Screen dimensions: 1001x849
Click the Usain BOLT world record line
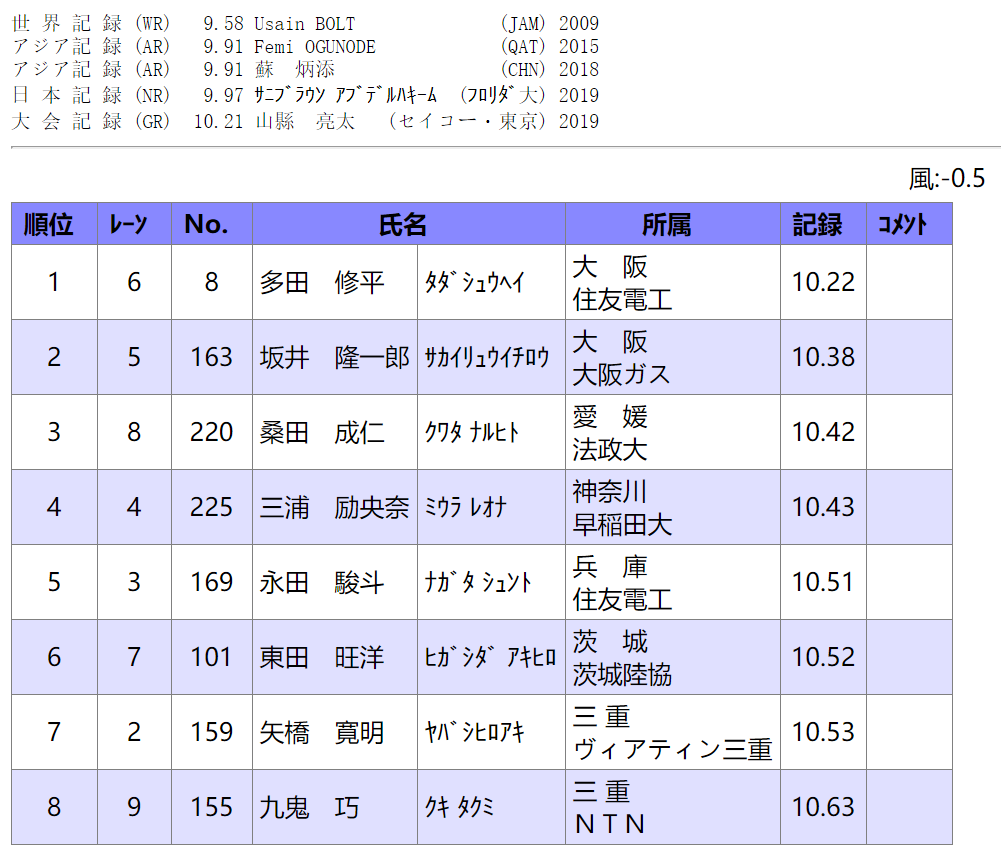pyautogui.click(x=305, y=23)
